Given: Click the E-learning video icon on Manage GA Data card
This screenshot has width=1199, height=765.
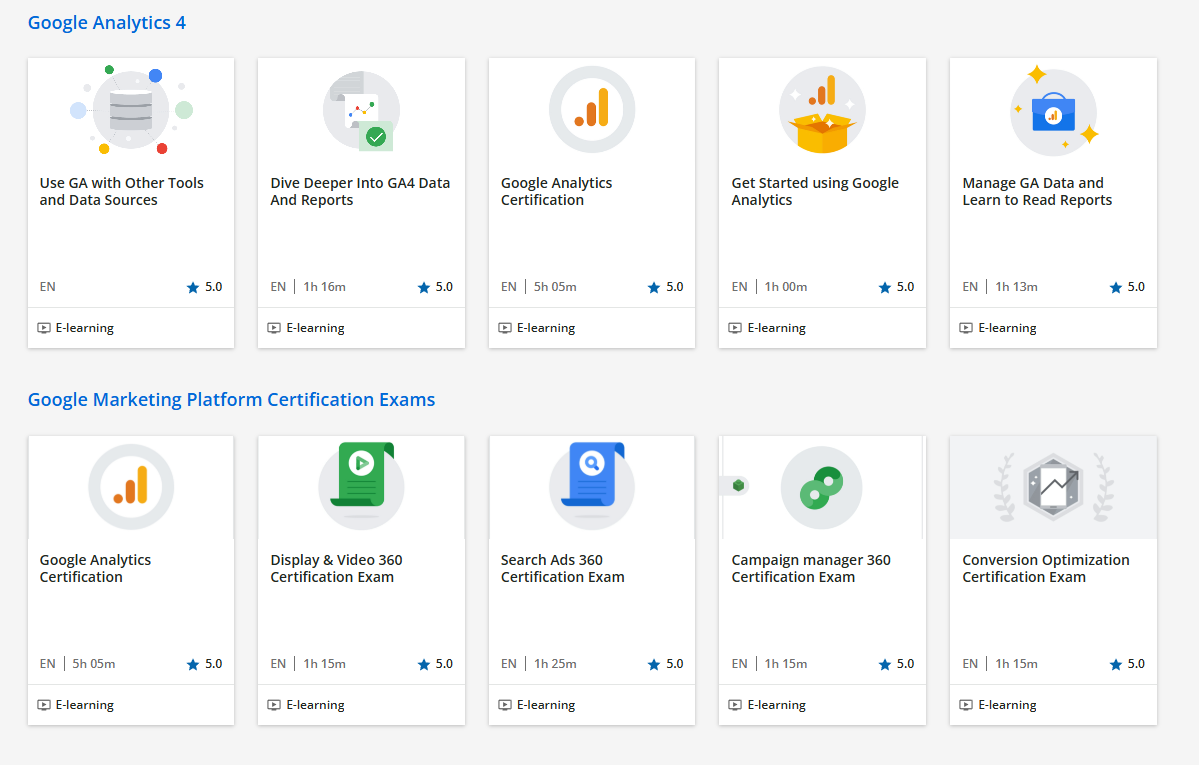Looking at the screenshot, I should (966, 328).
